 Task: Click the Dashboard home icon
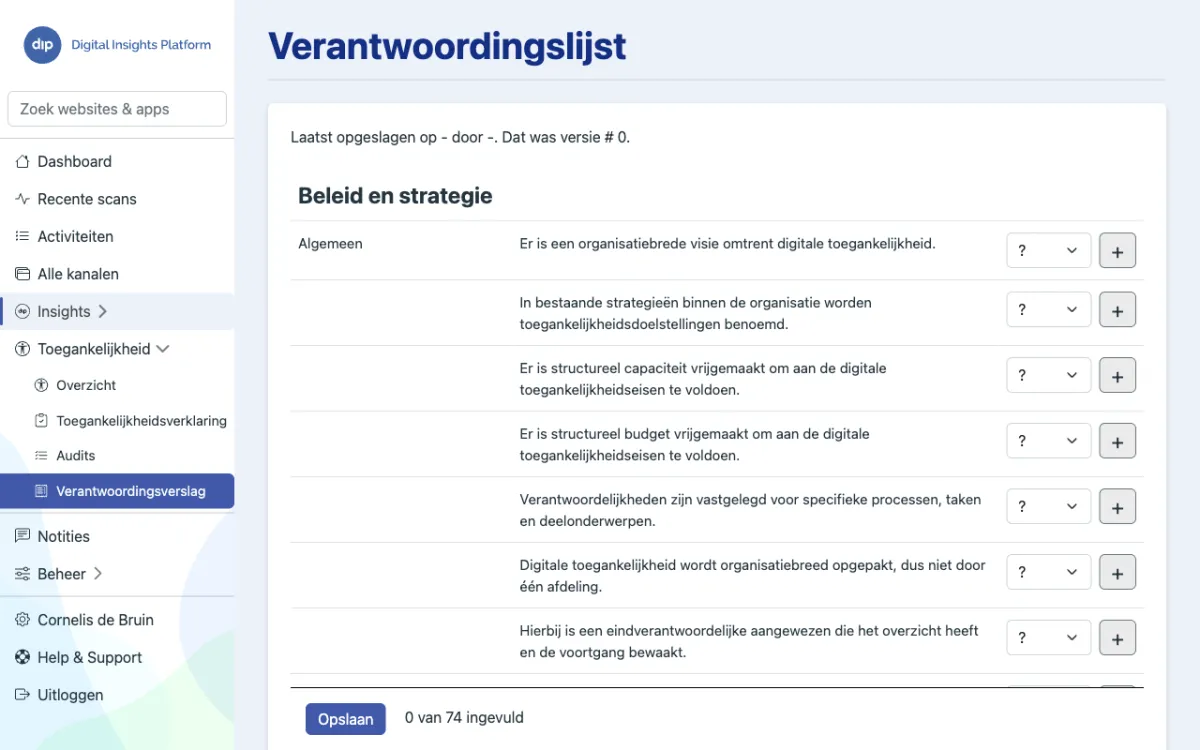pos(22,161)
